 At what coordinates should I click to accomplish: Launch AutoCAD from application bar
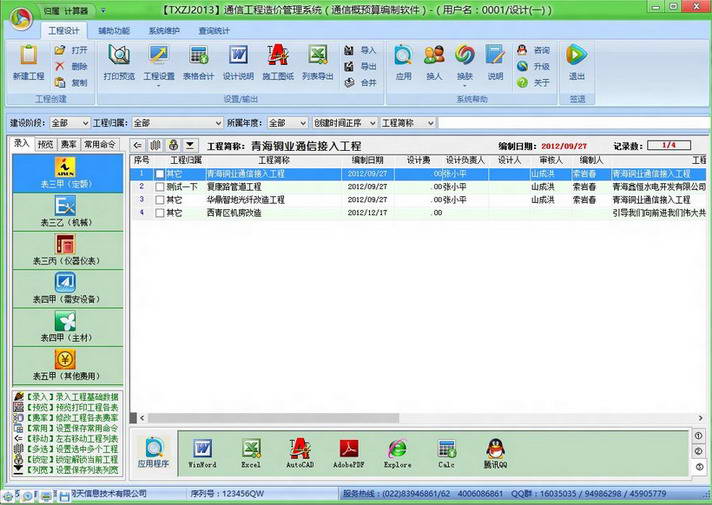click(300, 449)
